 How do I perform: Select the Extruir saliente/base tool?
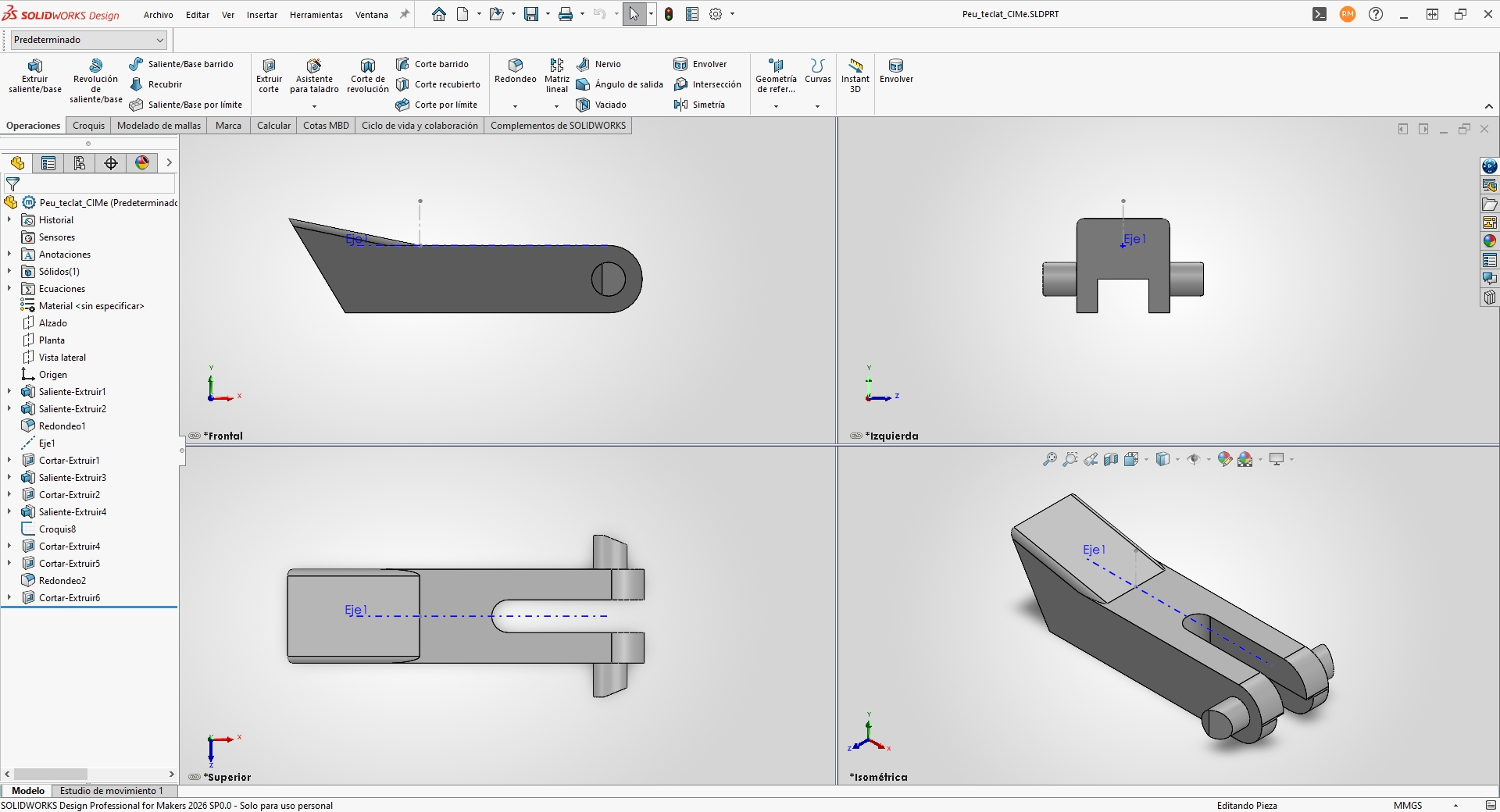[x=34, y=75]
